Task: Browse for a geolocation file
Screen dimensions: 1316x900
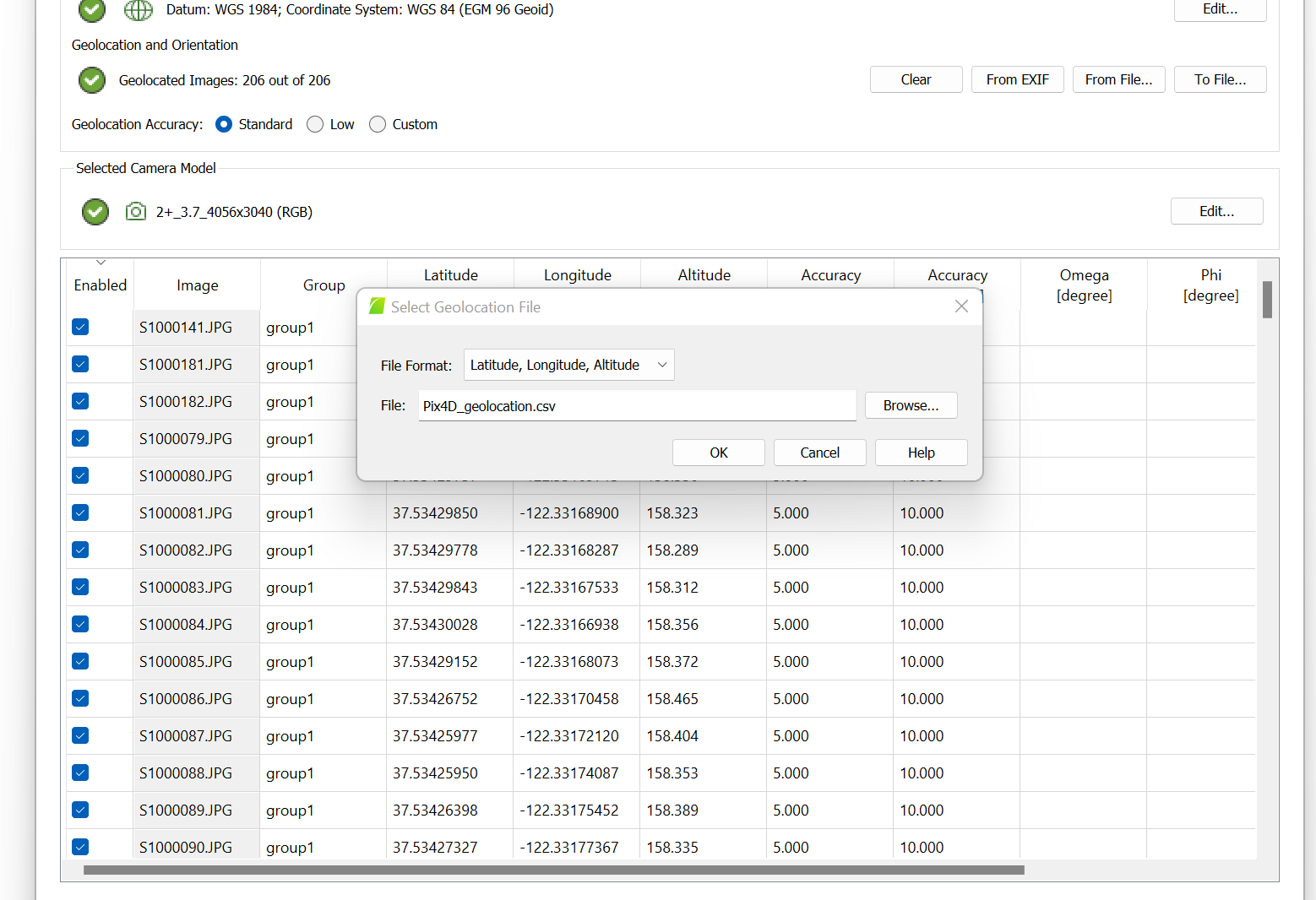Action: click(911, 405)
